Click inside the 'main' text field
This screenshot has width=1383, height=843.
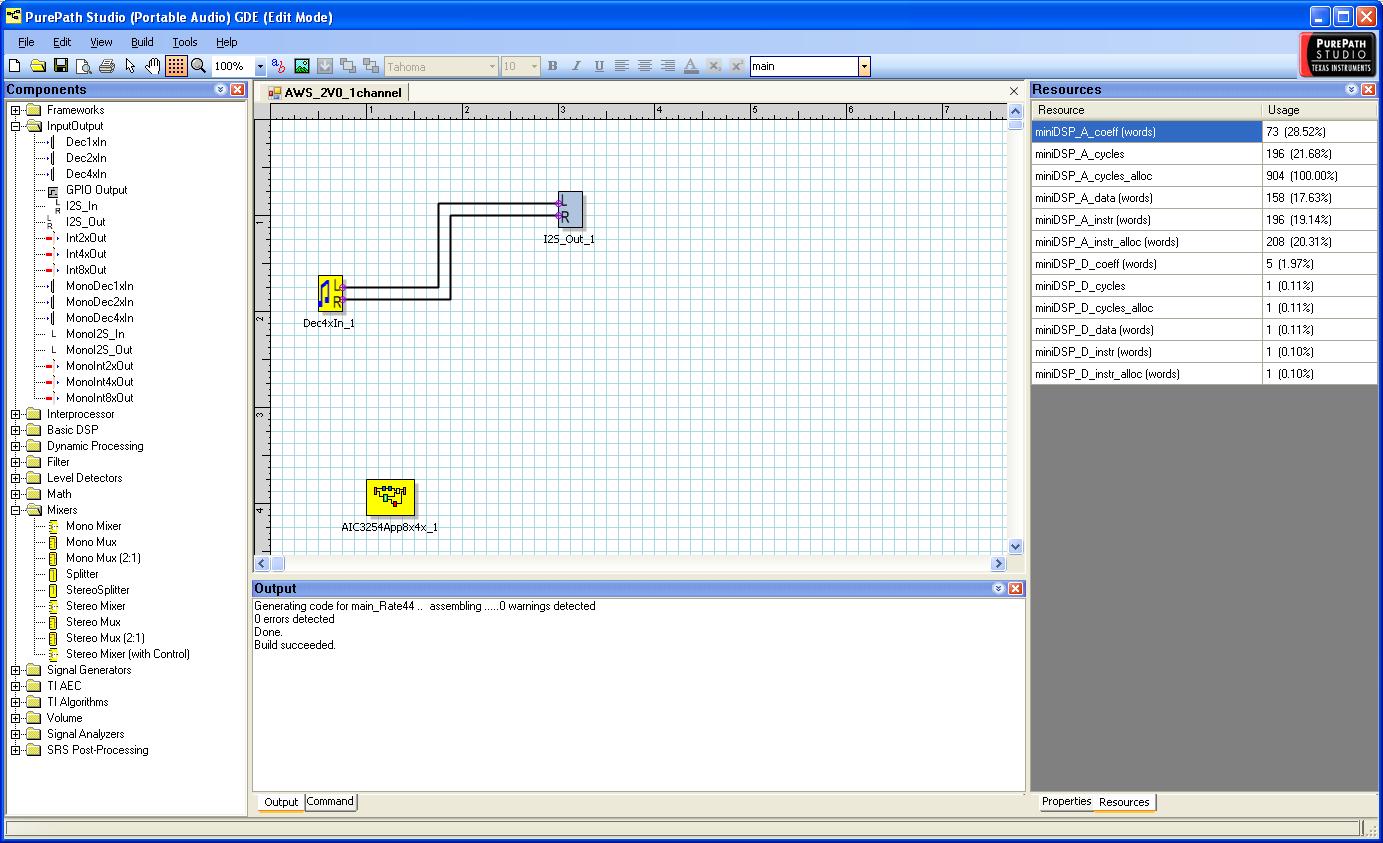(x=804, y=66)
